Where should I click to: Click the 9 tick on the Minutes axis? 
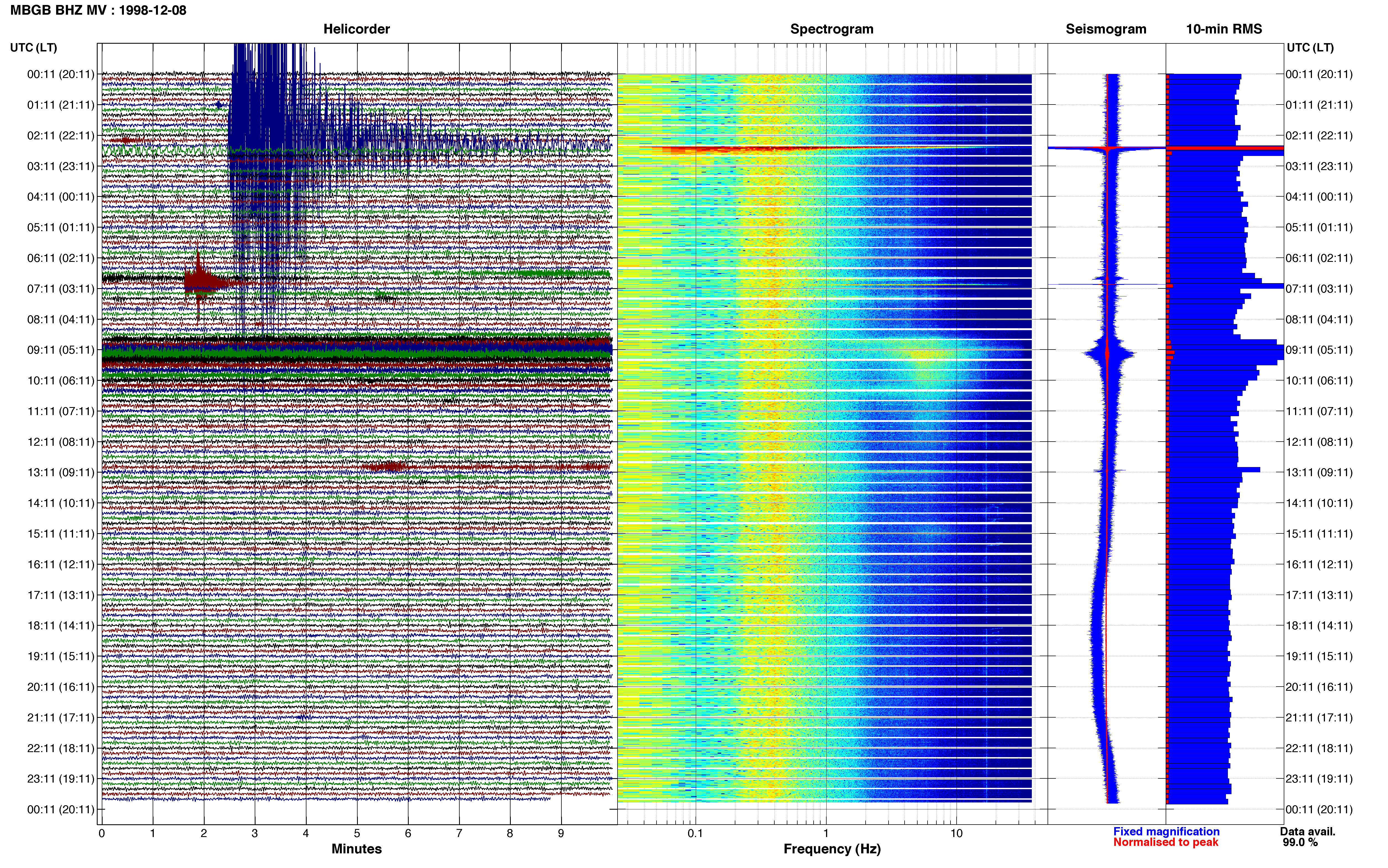[x=561, y=833]
